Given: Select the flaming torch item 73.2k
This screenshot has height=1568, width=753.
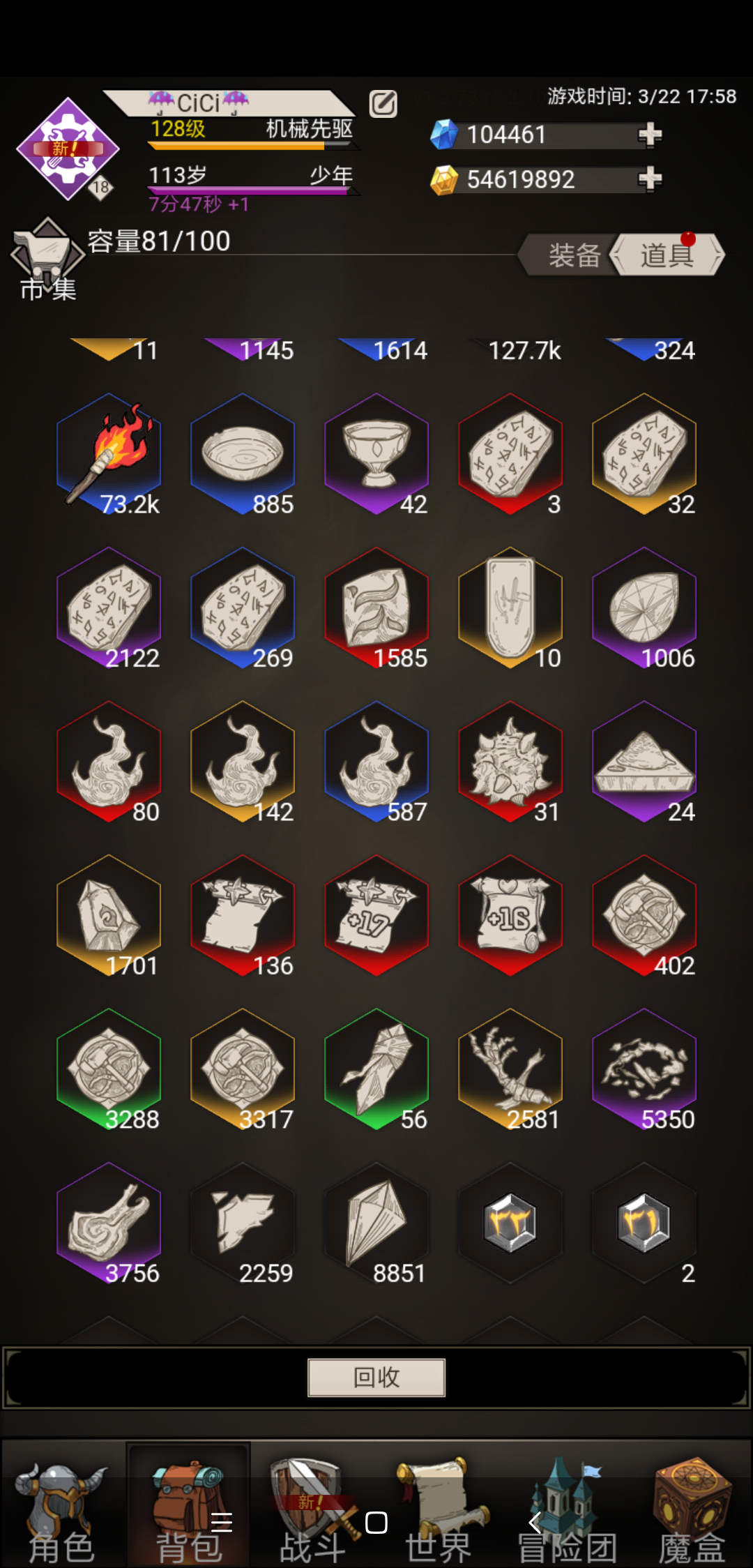Looking at the screenshot, I should (x=109, y=454).
